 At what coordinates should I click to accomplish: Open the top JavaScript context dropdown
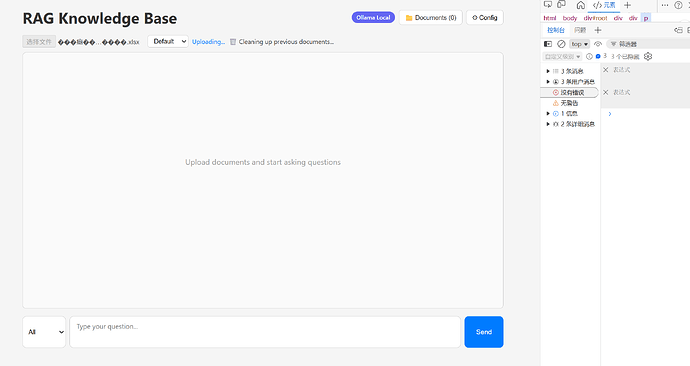pos(580,44)
